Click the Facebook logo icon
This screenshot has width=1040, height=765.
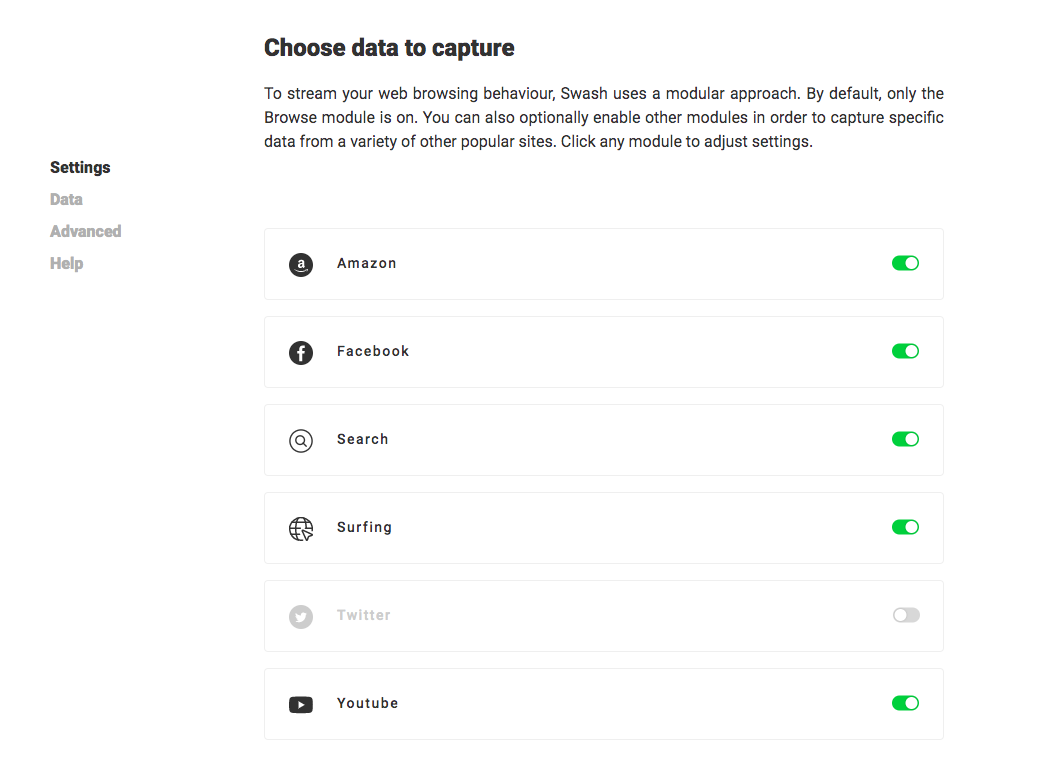300,352
